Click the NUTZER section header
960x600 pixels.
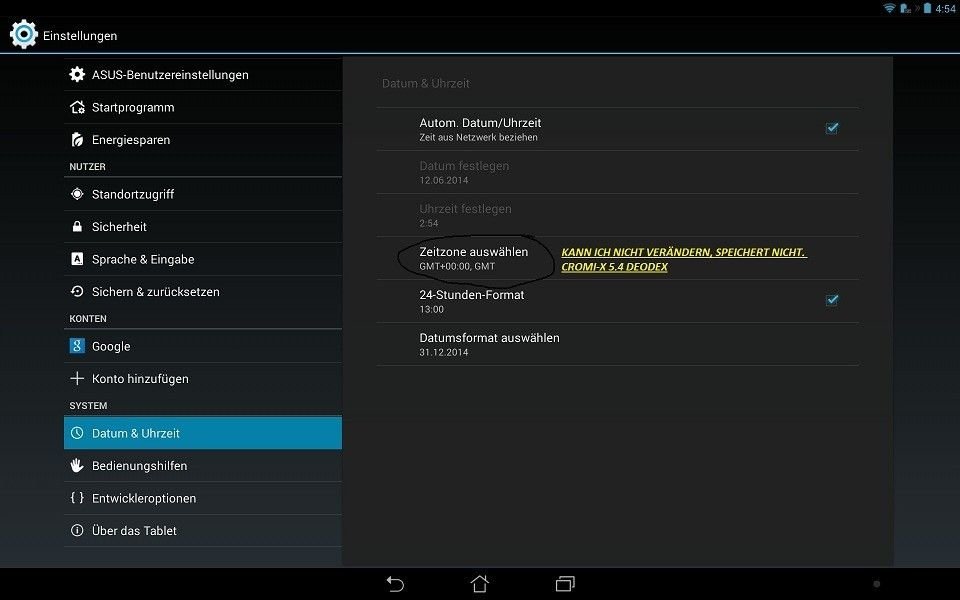point(87,167)
